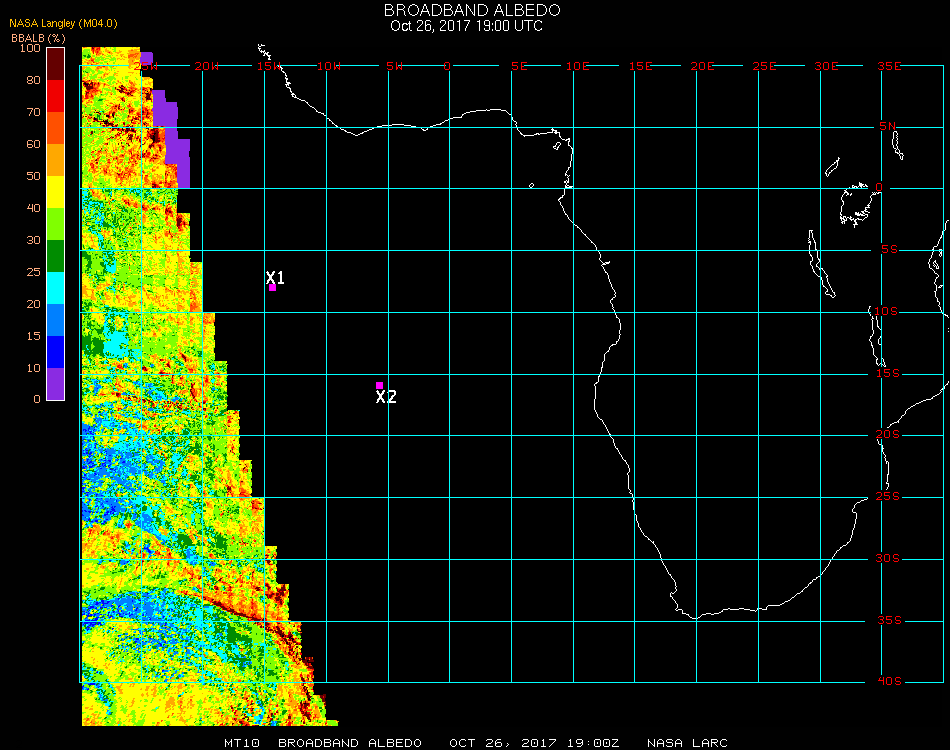Click the purple data patch near 20W
The height and width of the screenshot is (750, 950).
[x=172, y=135]
